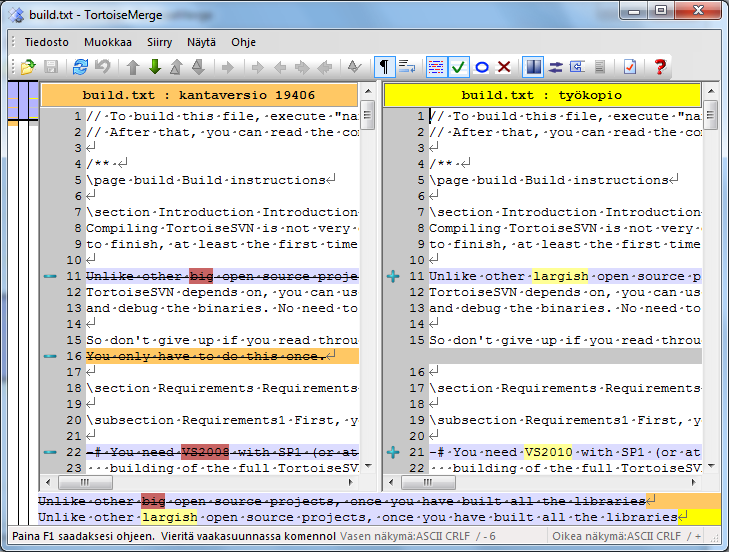
Task: Toggle show whitespace pilcrow button
Action: 384,67
